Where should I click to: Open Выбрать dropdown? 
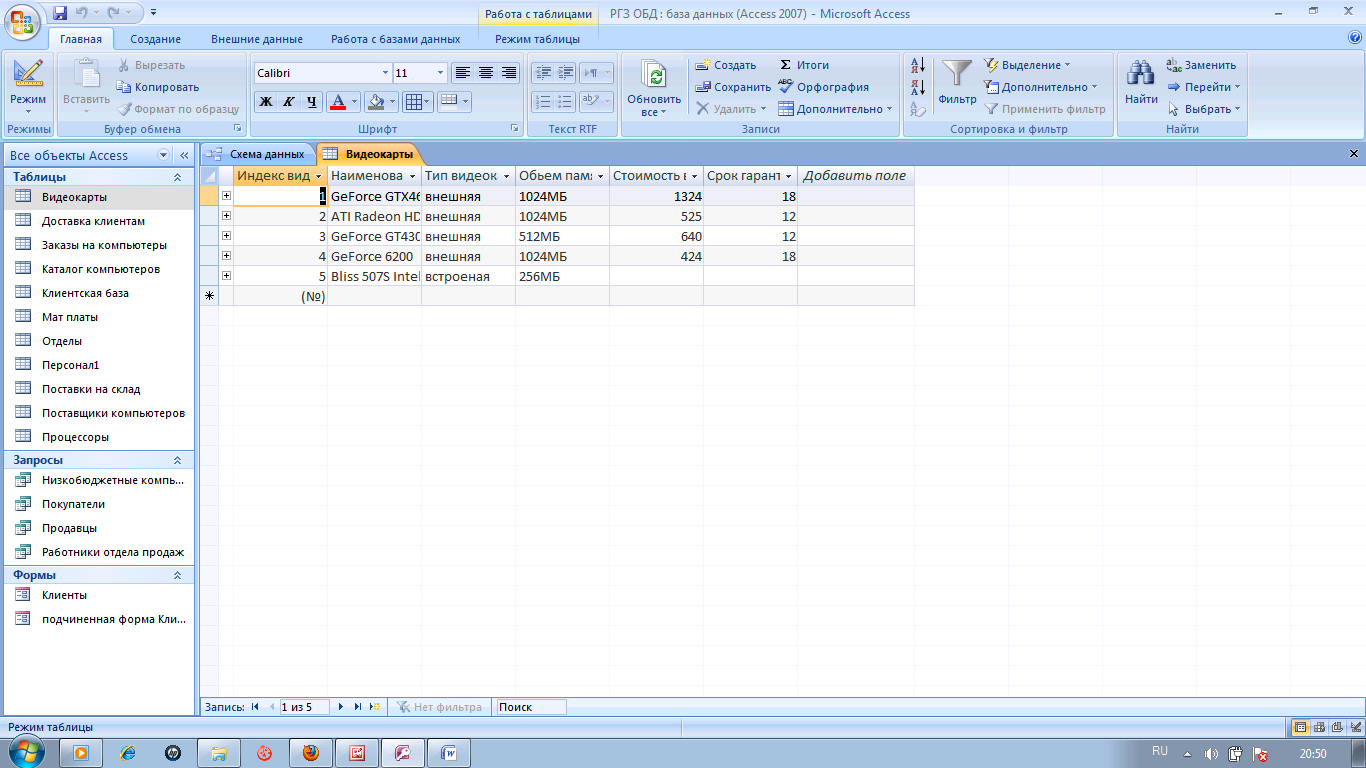(x=1204, y=109)
